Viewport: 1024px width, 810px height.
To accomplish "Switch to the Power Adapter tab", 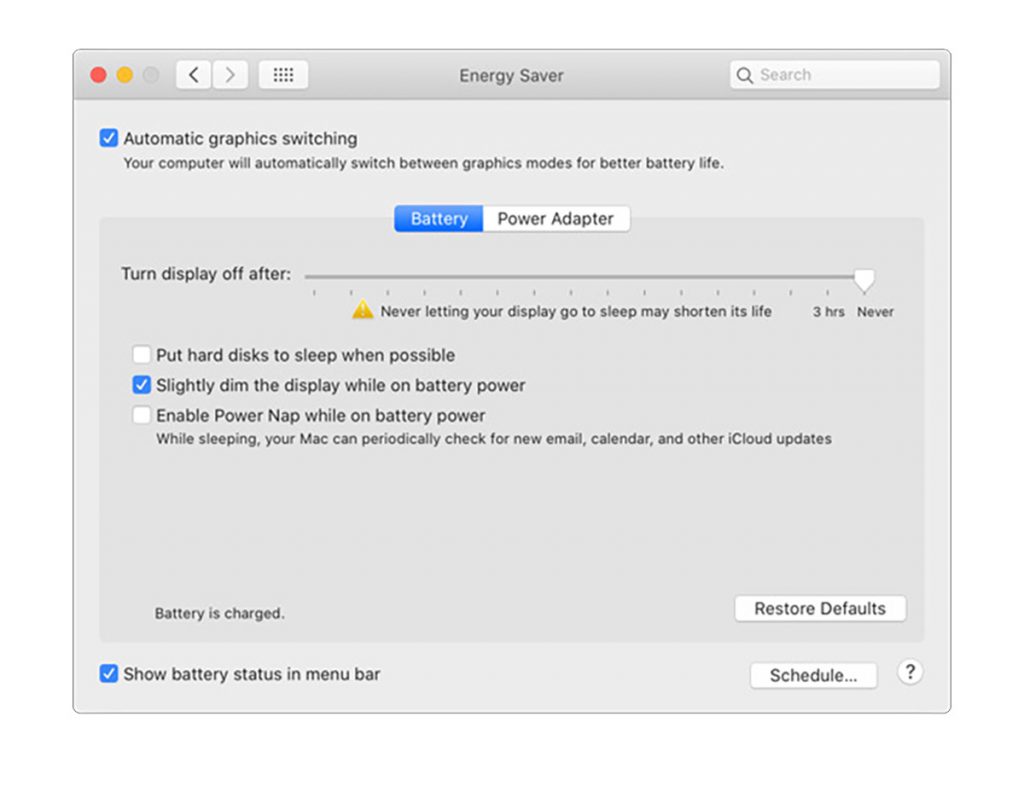I will (556, 219).
